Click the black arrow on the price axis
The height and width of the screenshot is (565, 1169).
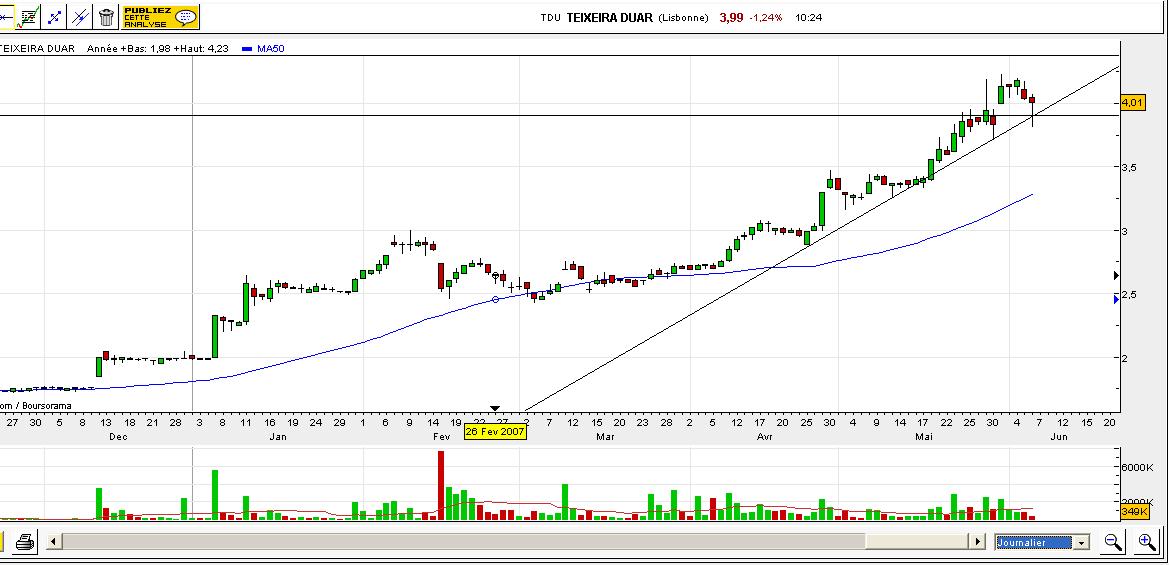(1116, 276)
